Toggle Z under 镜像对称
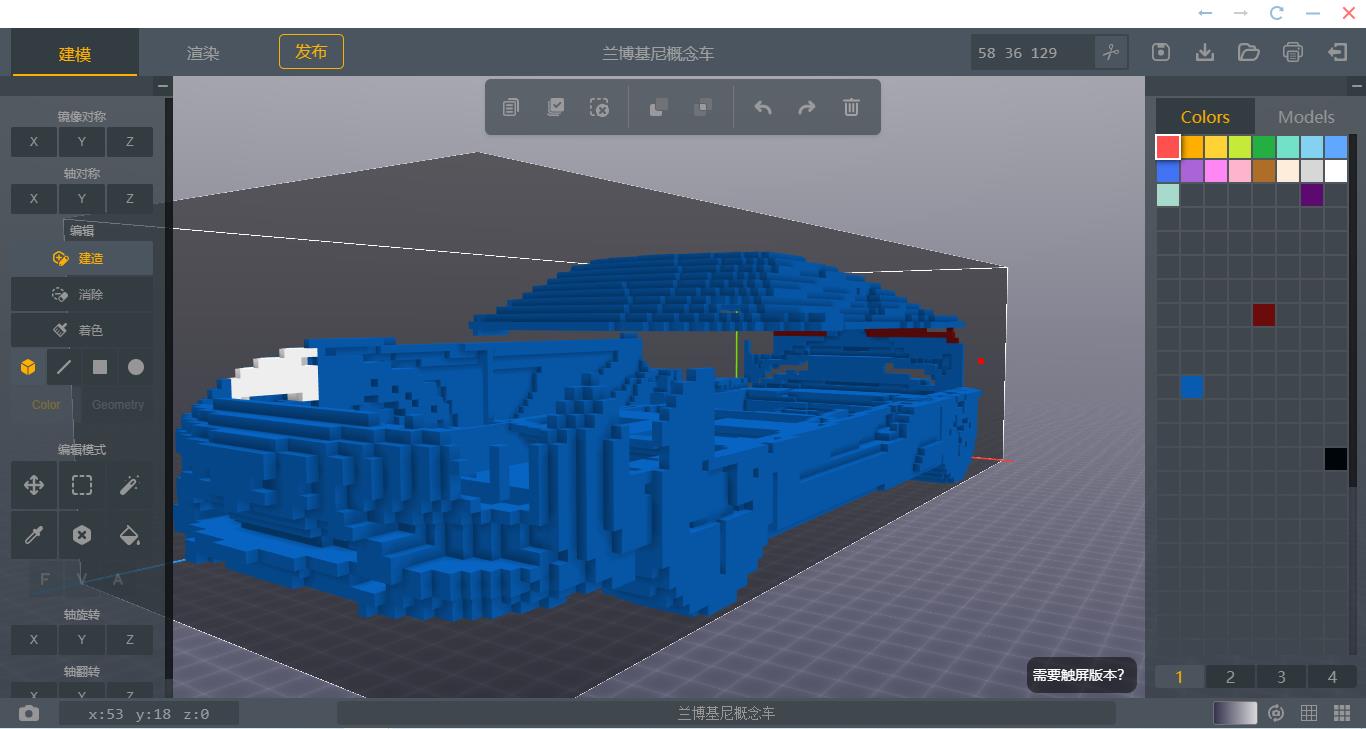Viewport: 1366px width, 729px height. tap(130, 142)
